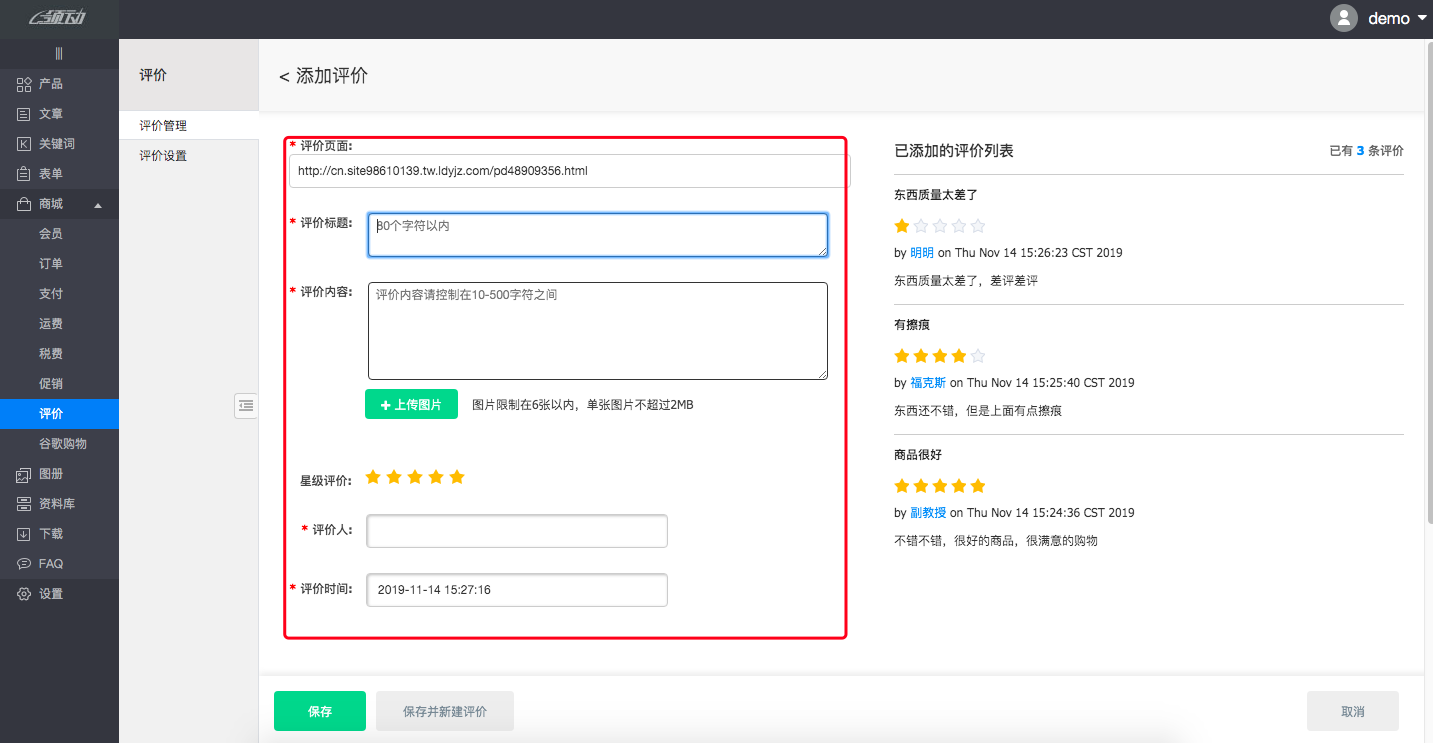Click the Forms (表单) clipboard icon
This screenshot has width=1433, height=743.
pyautogui.click(x=25, y=174)
